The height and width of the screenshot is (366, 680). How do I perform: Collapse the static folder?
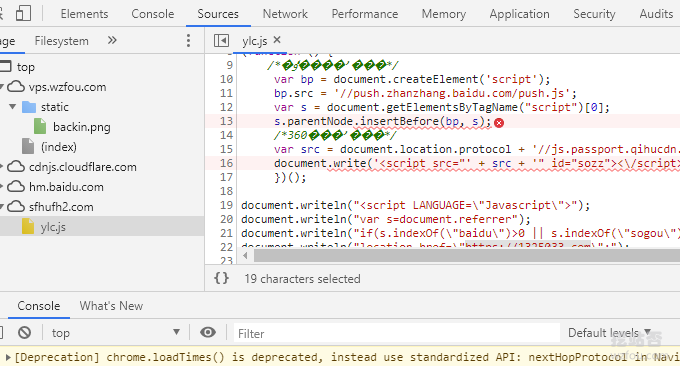click(x=13, y=107)
